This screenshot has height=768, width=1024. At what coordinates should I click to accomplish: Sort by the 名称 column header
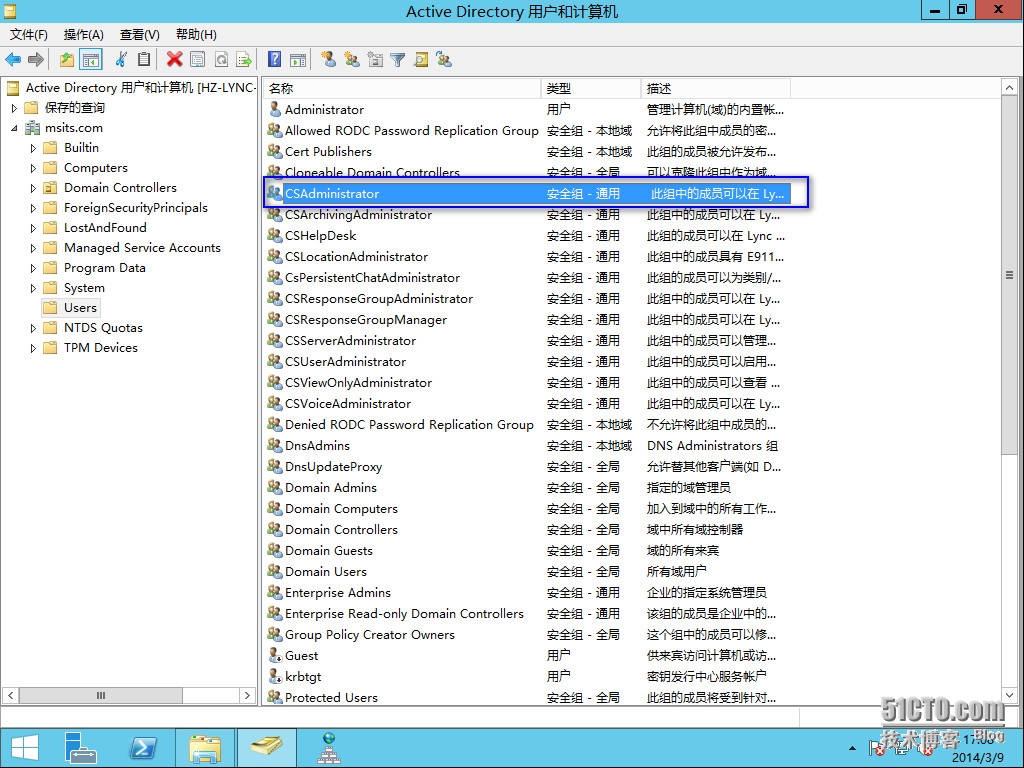click(402, 88)
